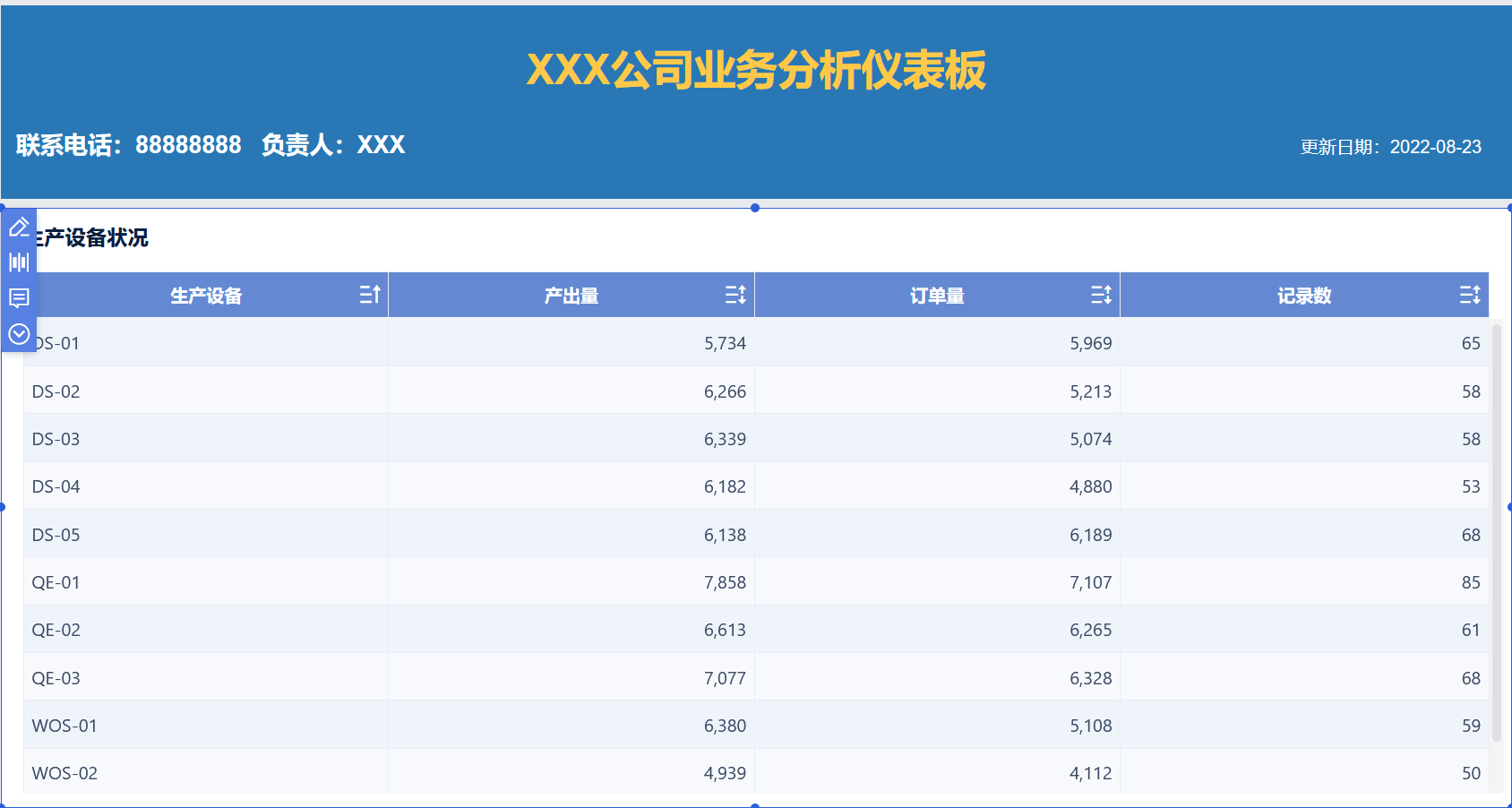
Task: Click record count 53 in DS-04 row
Action: [x=1471, y=486]
